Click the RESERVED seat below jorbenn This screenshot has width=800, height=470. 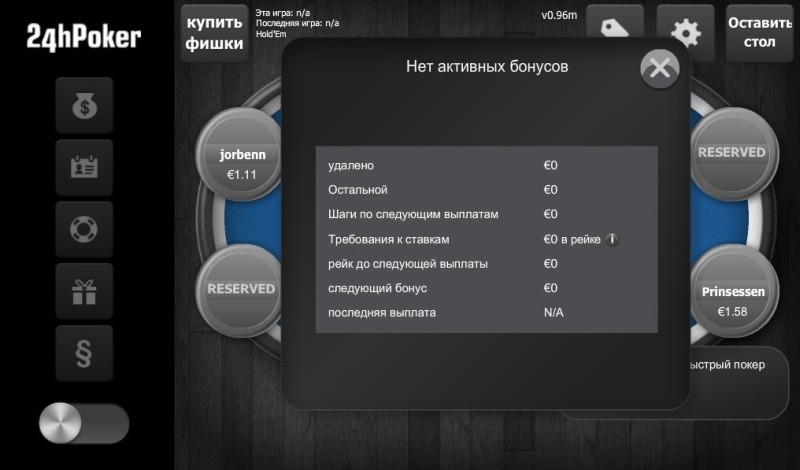(x=242, y=291)
